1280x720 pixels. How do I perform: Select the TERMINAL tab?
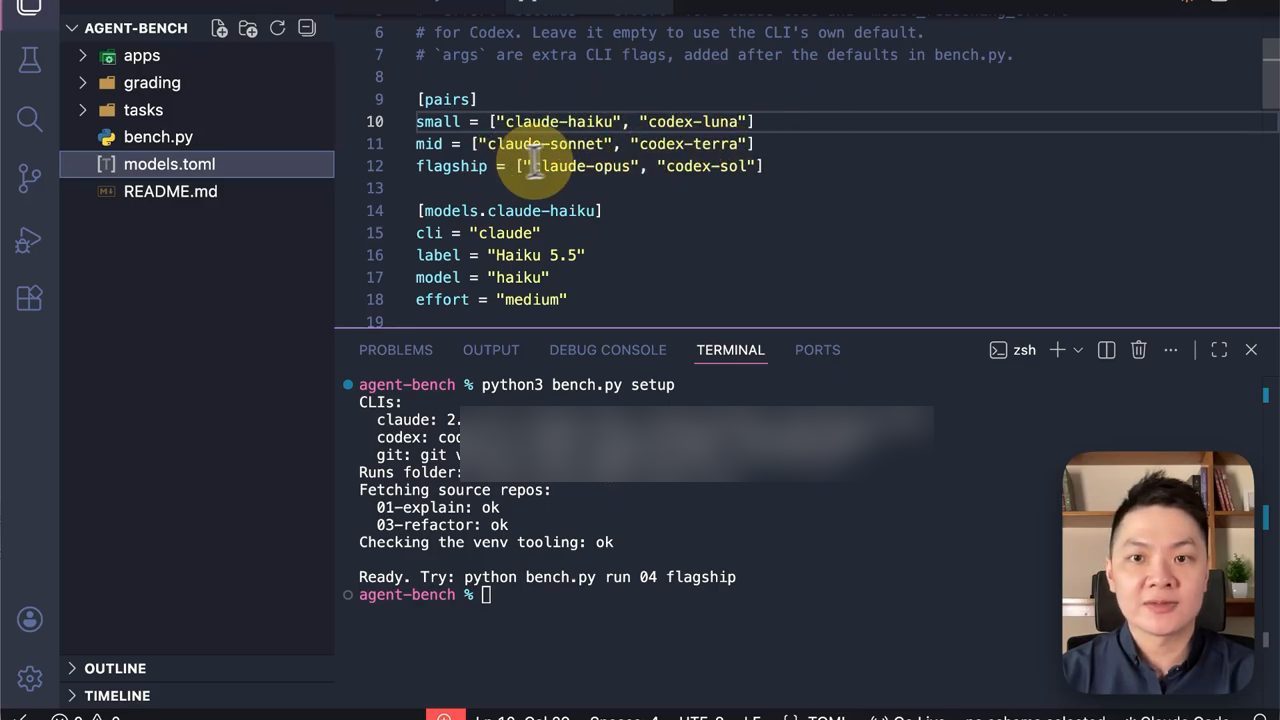[x=730, y=350]
